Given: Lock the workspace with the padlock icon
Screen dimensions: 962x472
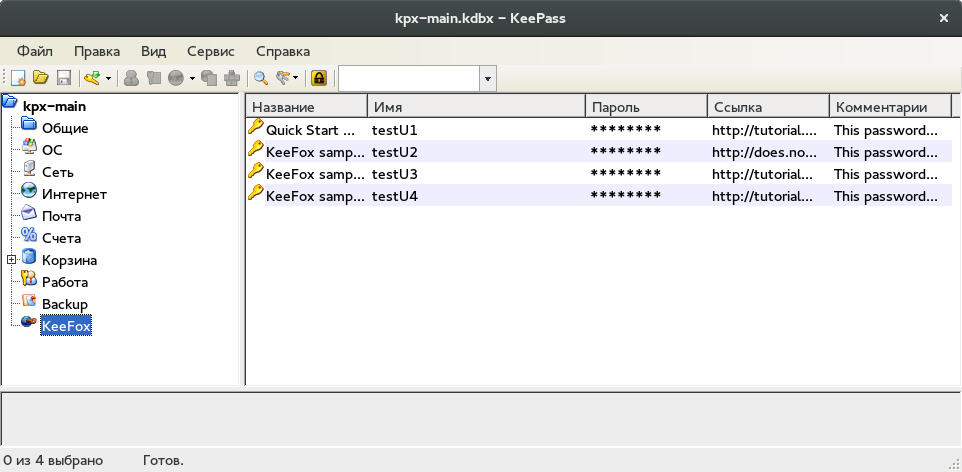Looking at the screenshot, I should (318, 78).
